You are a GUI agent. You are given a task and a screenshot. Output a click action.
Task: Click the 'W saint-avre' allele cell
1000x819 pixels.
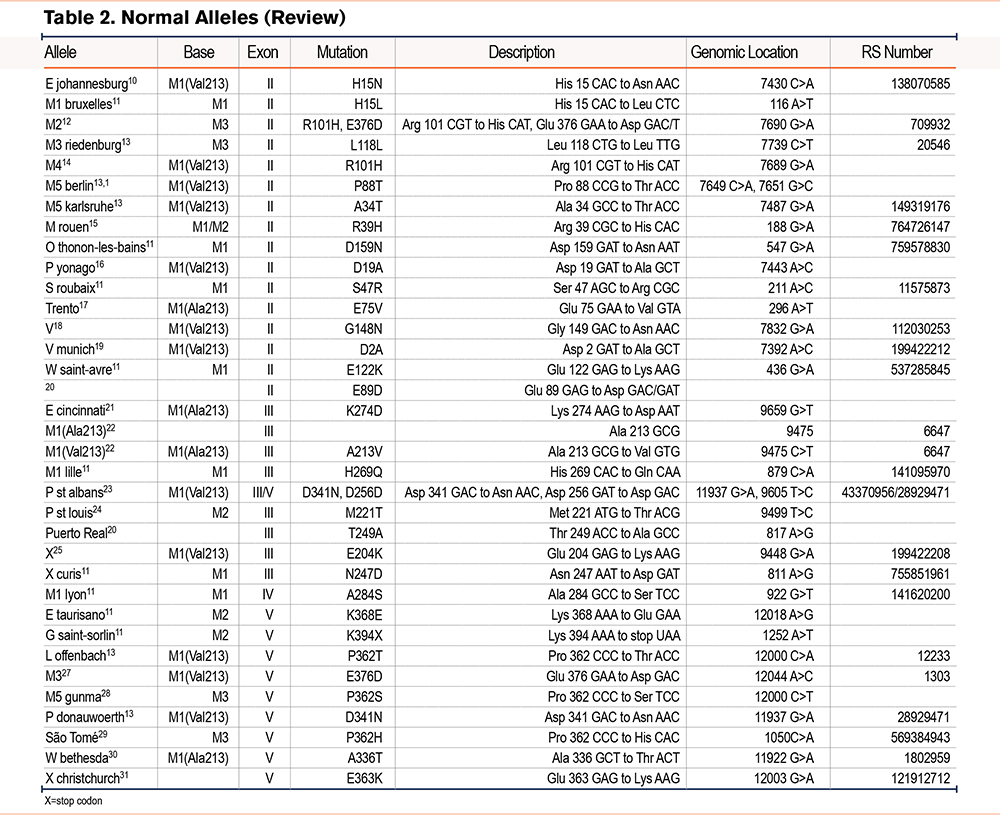pos(78,369)
